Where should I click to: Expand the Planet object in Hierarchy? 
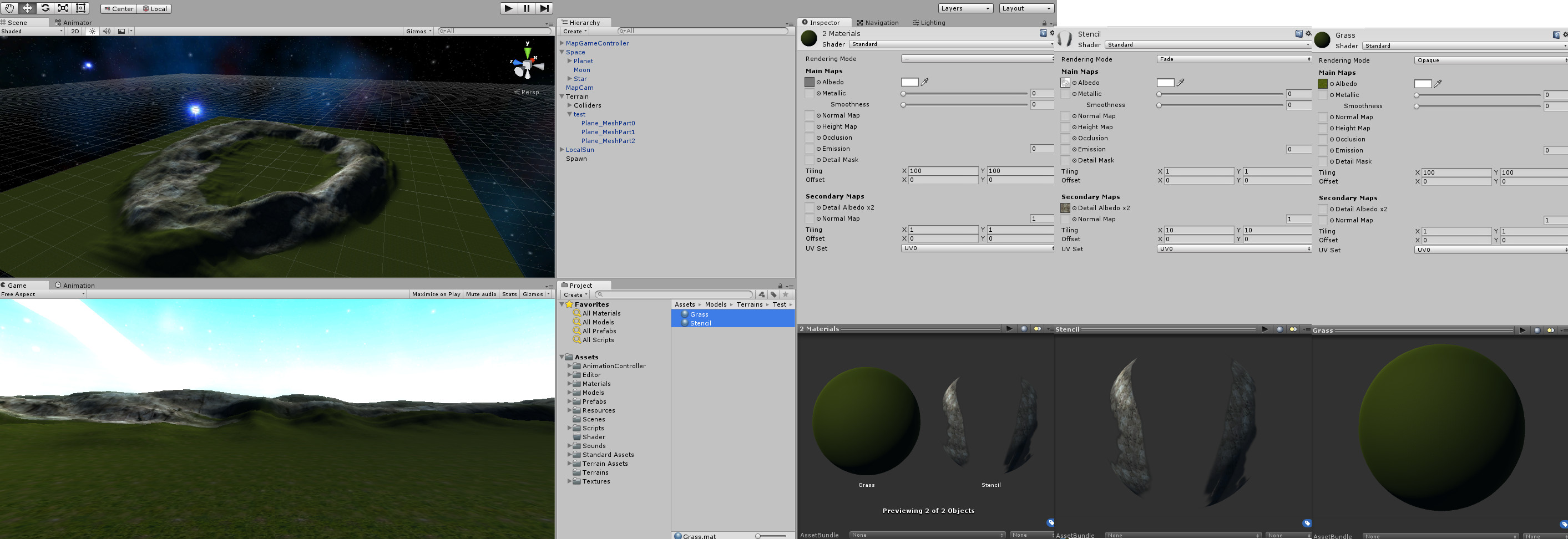(x=570, y=61)
